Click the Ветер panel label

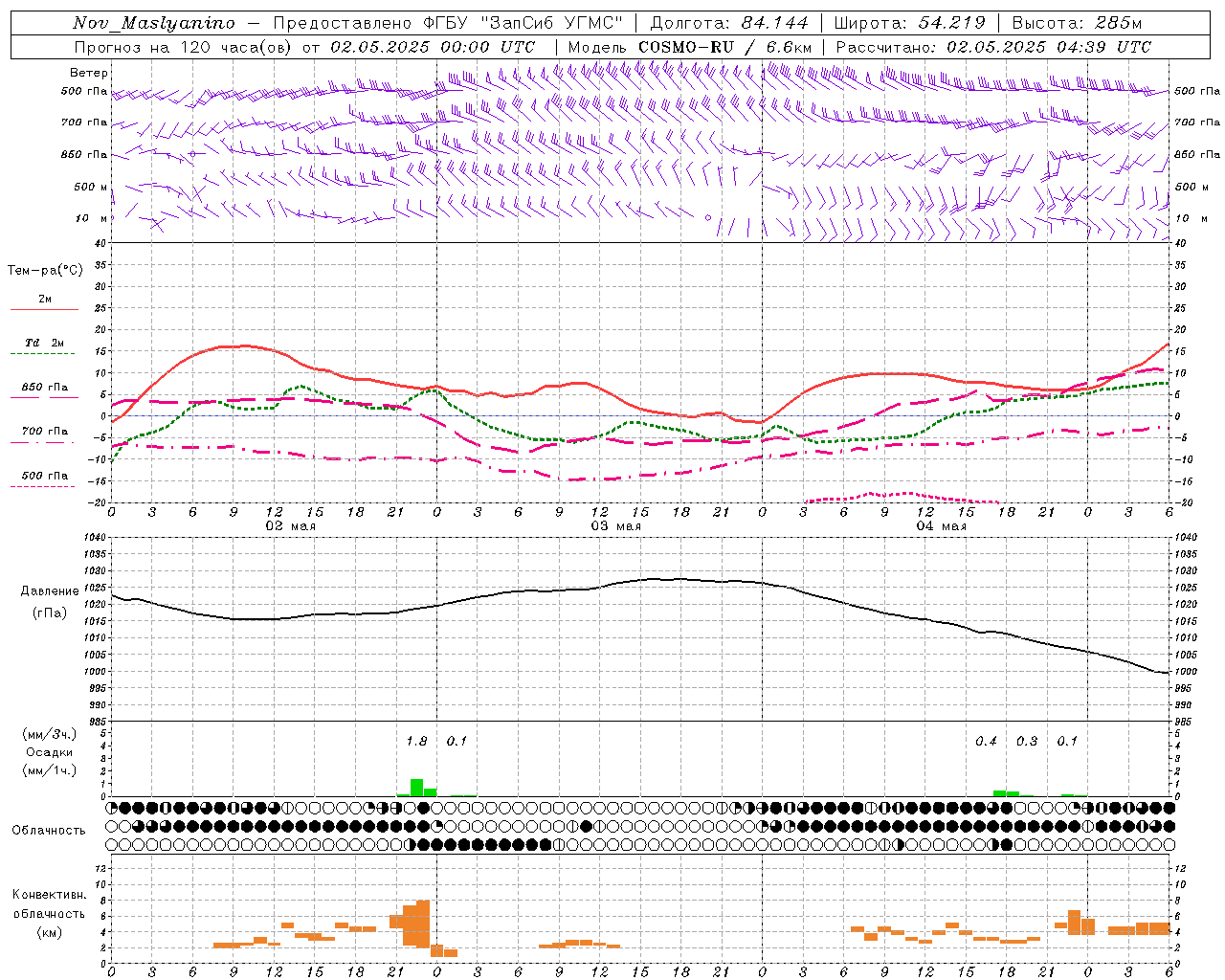pyautogui.click(x=89, y=73)
